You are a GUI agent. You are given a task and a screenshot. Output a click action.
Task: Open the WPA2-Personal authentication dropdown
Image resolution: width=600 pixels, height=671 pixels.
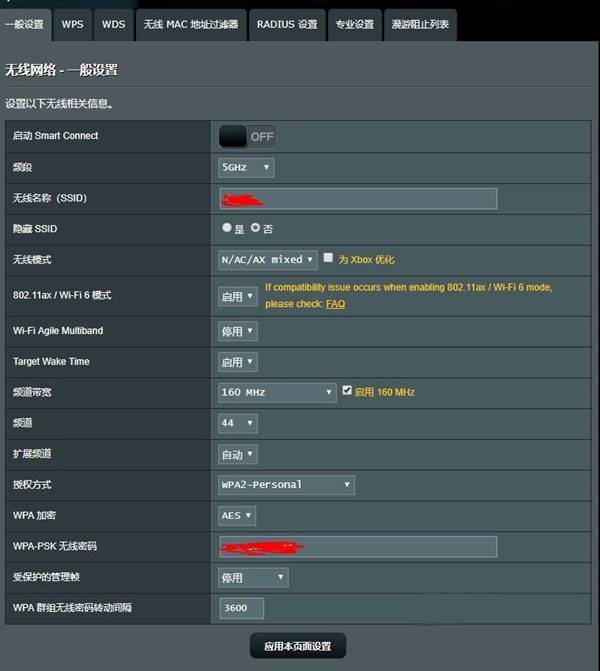pyautogui.click(x=286, y=485)
